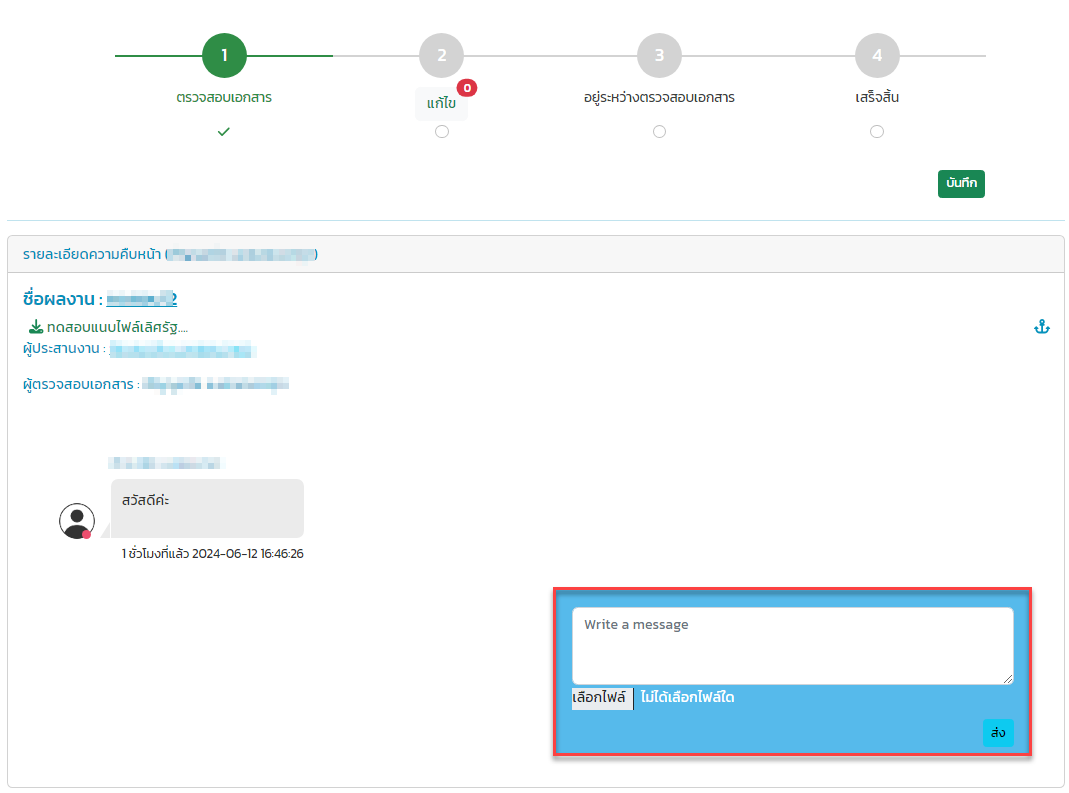
Task: Click the รายละเอียดความคืบหน้า panel header
Action: point(535,254)
